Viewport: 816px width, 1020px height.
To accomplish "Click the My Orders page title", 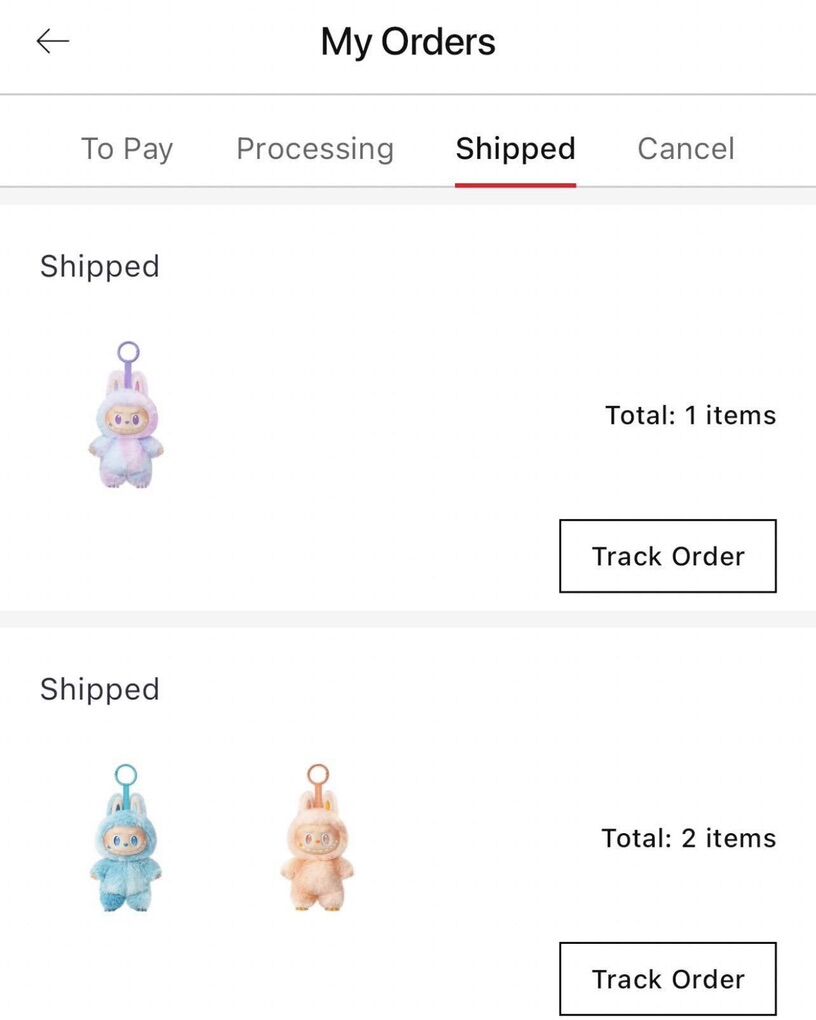I will click(x=408, y=42).
